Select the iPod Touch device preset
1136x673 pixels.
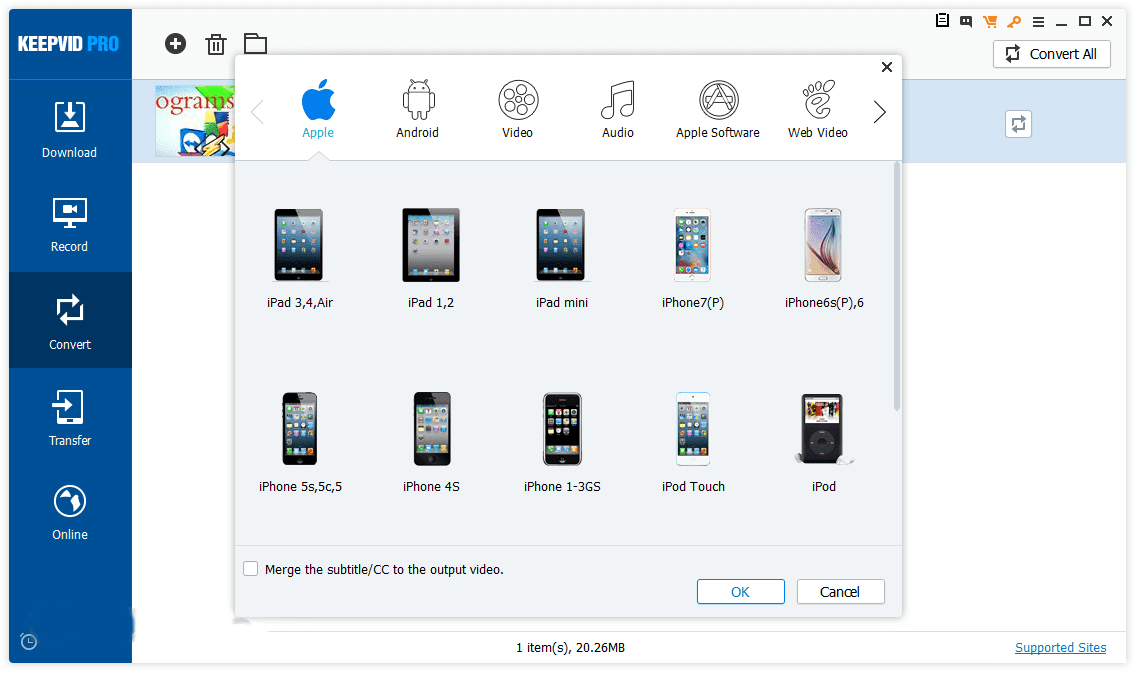pyautogui.click(x=693, y=443)
